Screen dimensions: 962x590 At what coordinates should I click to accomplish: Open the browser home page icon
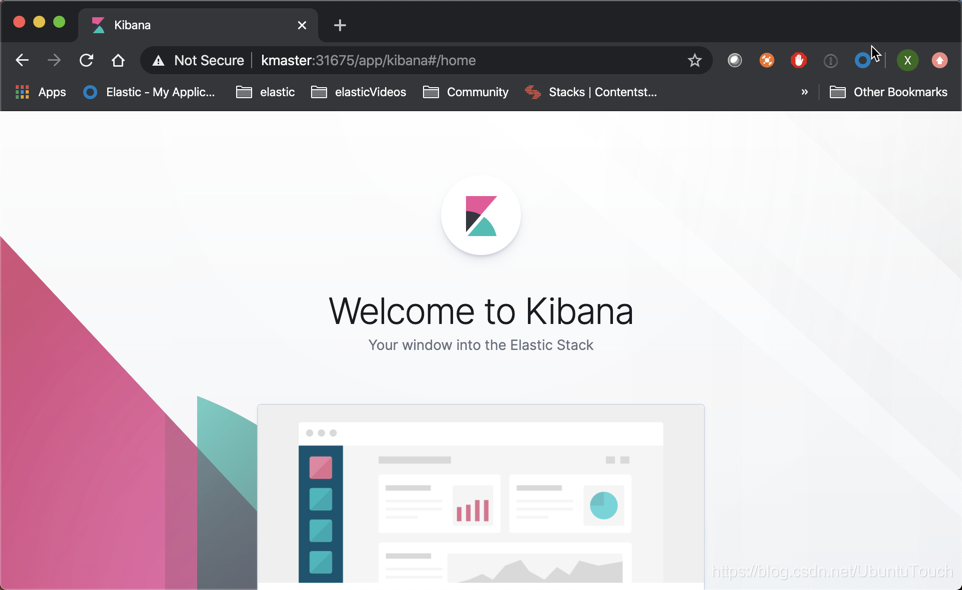pos(118,60)
